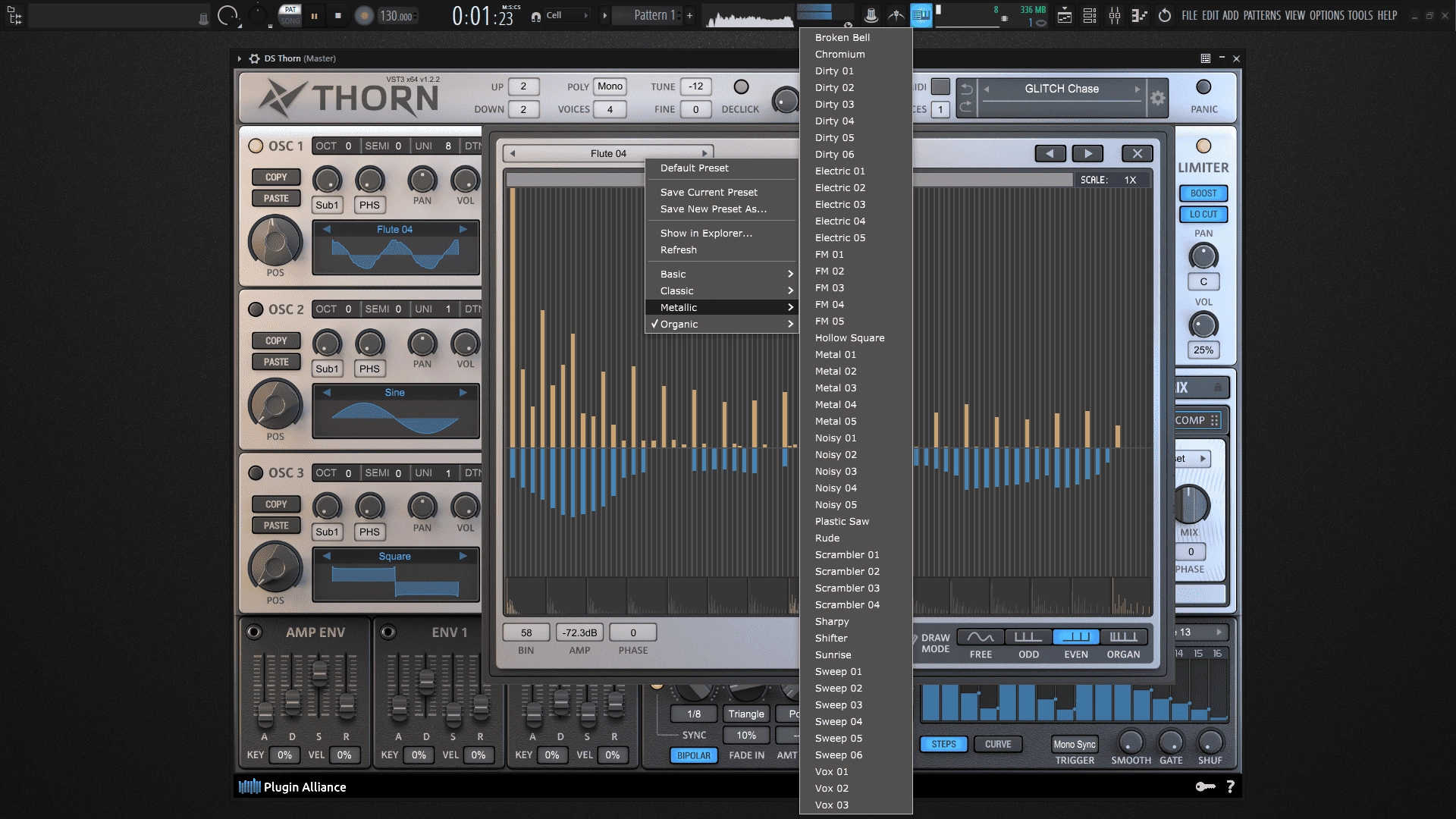Screen dimensions: 1456x819
Task: Expand the Classic submenu
Action: 721,290
